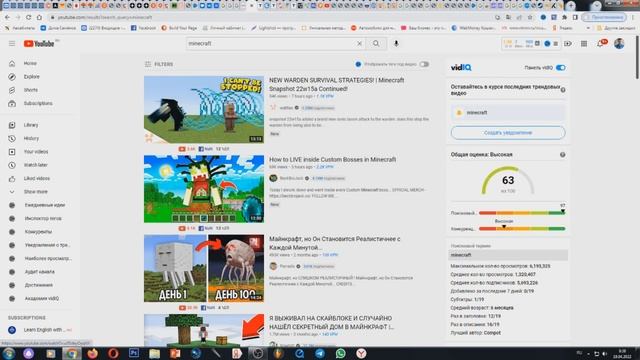Open NEW WARDEN SURVIVAL STRATEGIES title link
Viewport: 640px width, 360px height.
click(336, 84)
